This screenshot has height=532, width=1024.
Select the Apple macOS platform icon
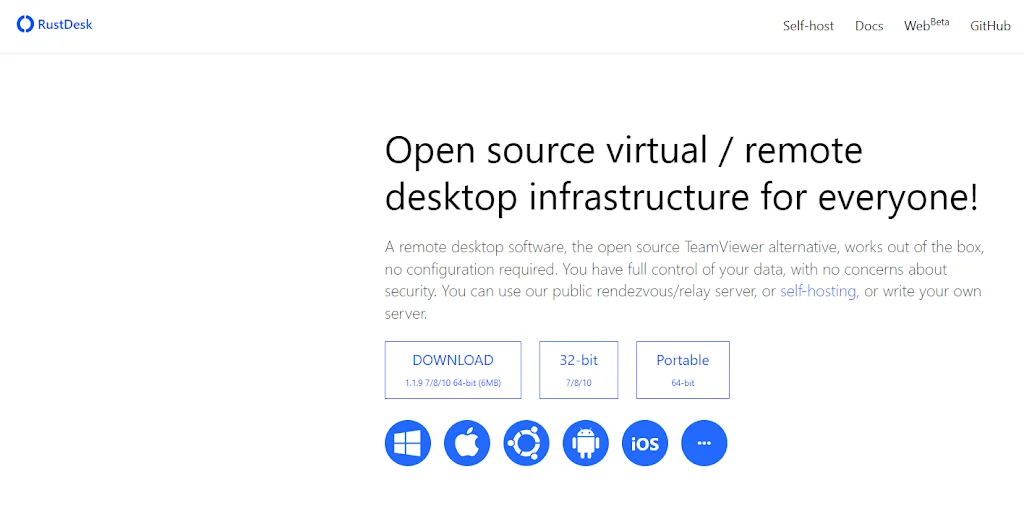pos(467,443)
